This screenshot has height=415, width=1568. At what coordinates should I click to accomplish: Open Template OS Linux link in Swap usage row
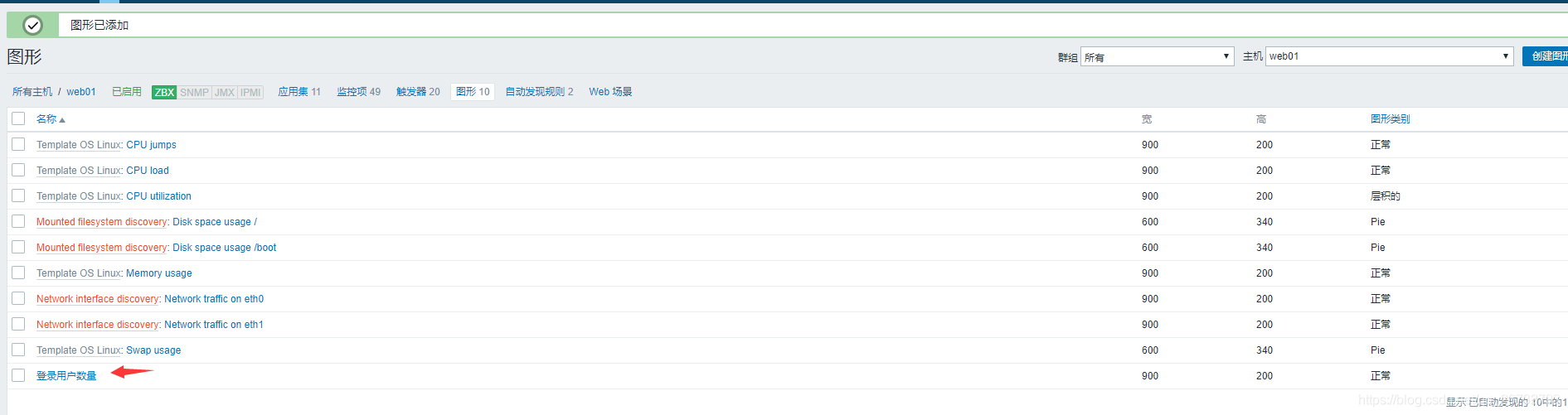coord(79,350)
